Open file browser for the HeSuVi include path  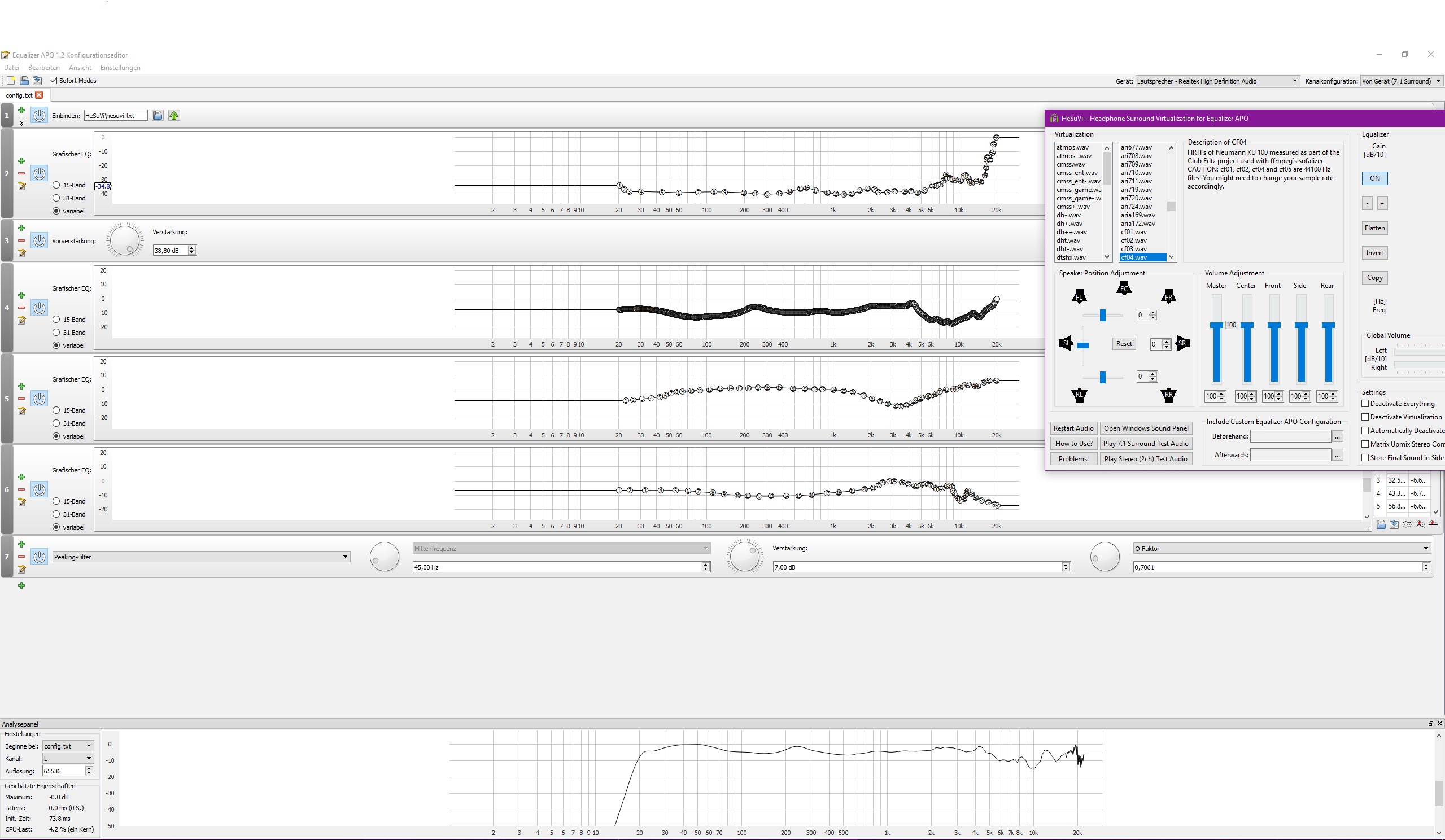[158, 115]
